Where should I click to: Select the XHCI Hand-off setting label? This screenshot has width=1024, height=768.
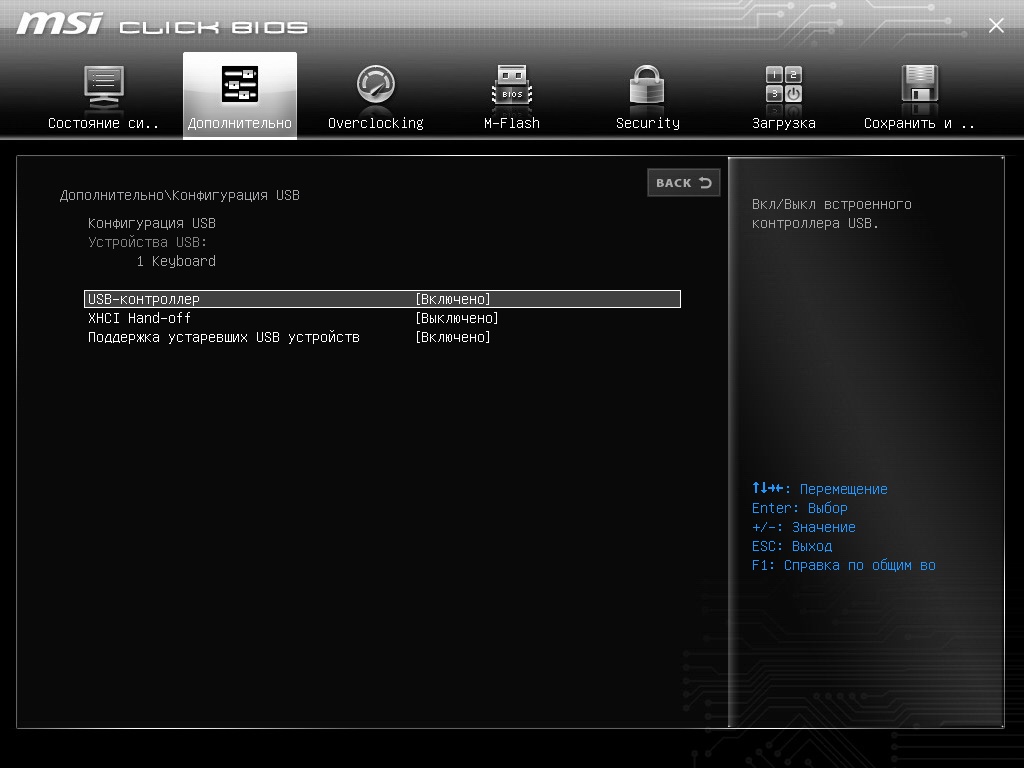139,318
